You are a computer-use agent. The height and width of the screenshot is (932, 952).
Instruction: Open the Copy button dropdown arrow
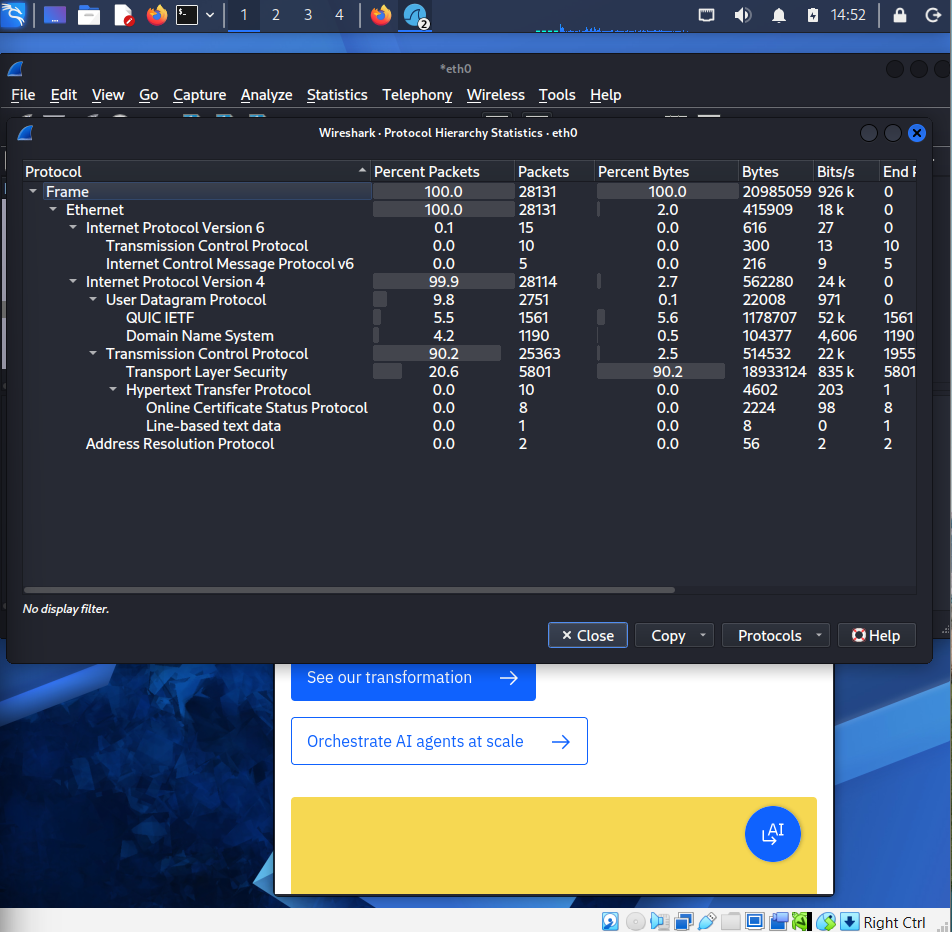point(703,635)
